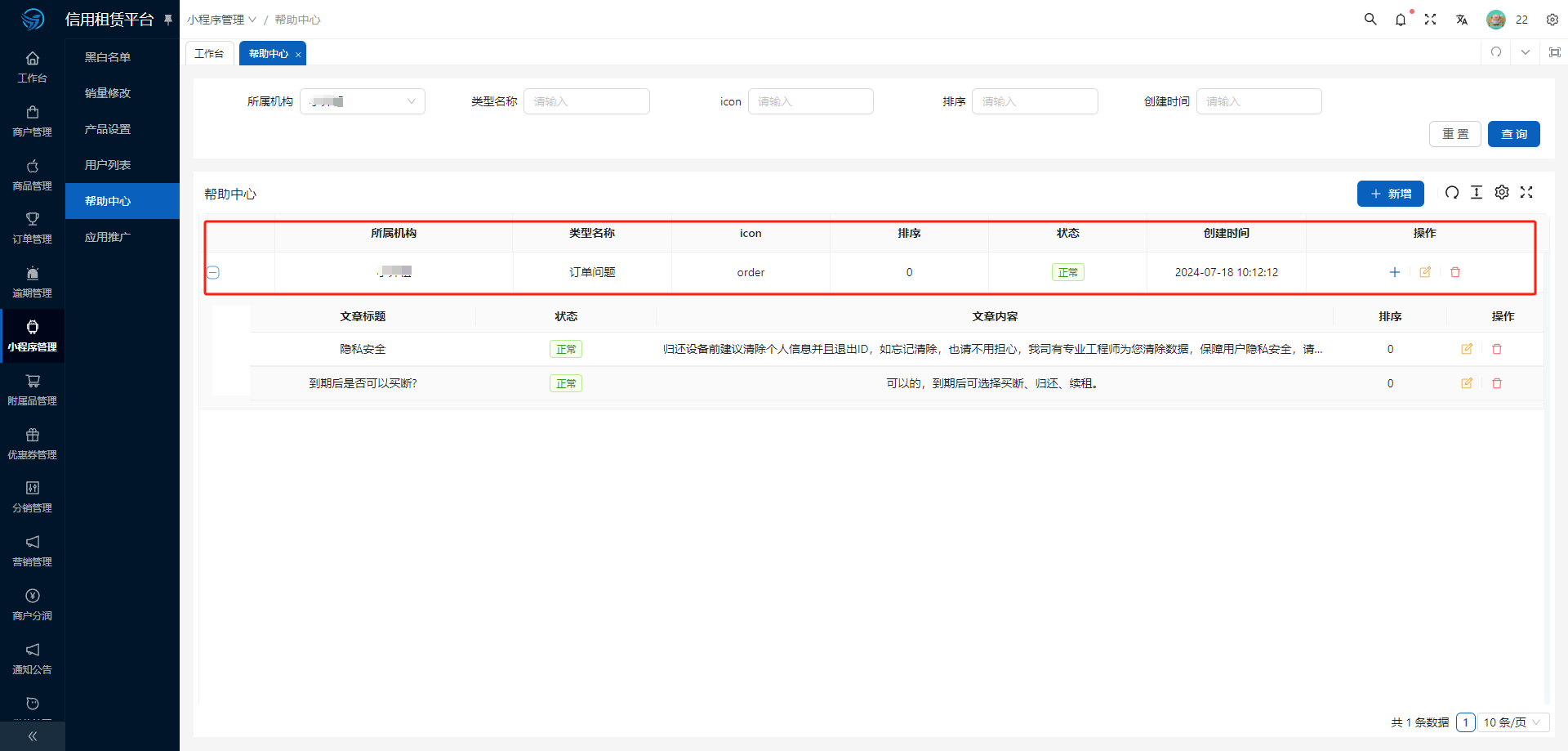The width and height of the screenshot is (1568, 751).
Task: Select 帮助中心 submenu item
Action: (x=122, y=201)
